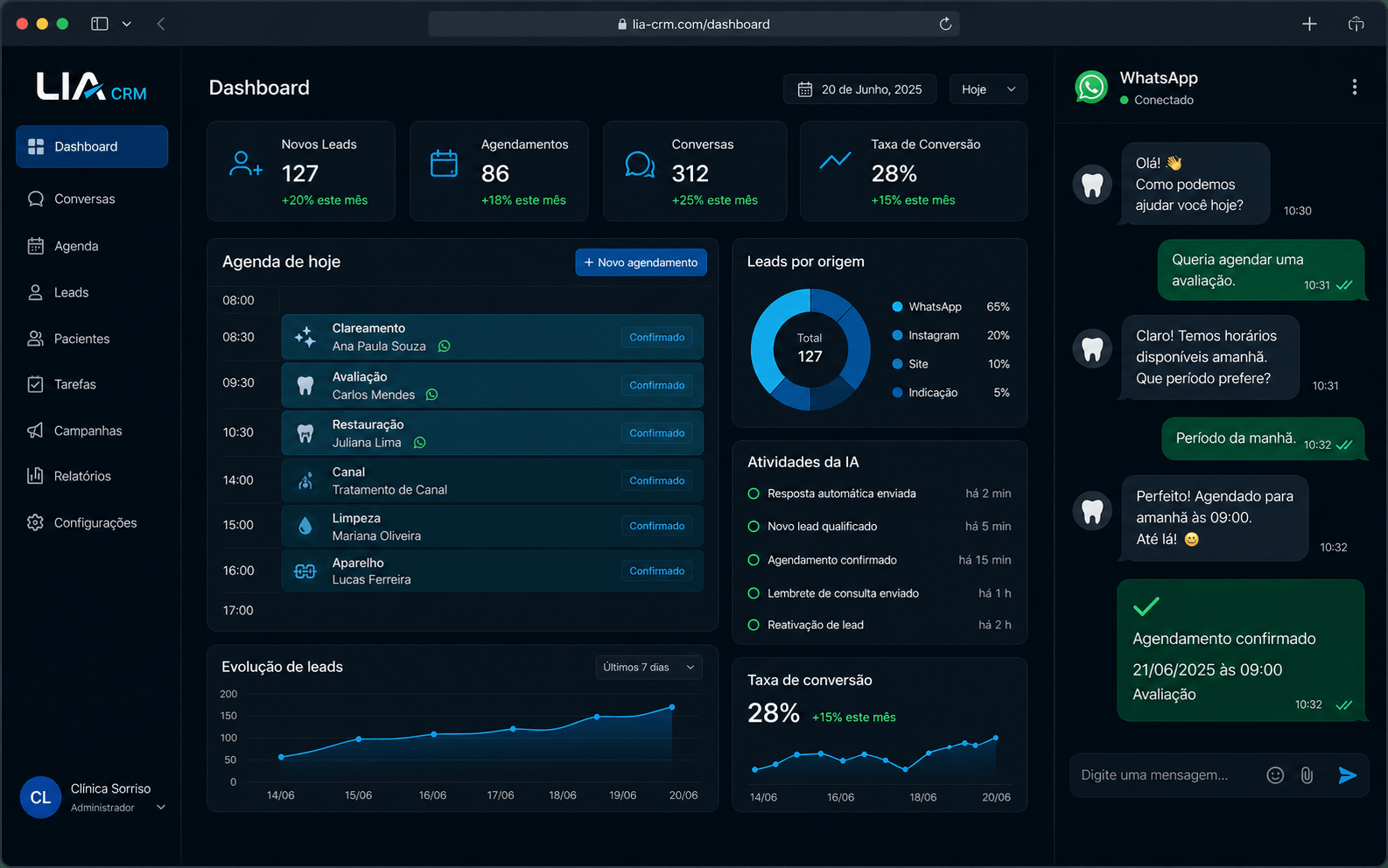Screen dimensions: 1388x868
Task: Click the green WhatsApp logo icon
Action: coord(1091,87)
